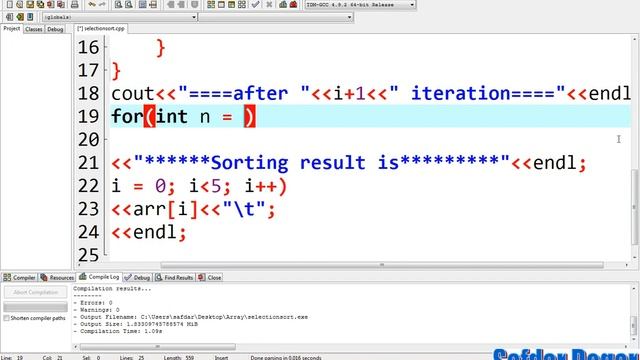Open the bottom panel Debug tab

click(138, 278)
